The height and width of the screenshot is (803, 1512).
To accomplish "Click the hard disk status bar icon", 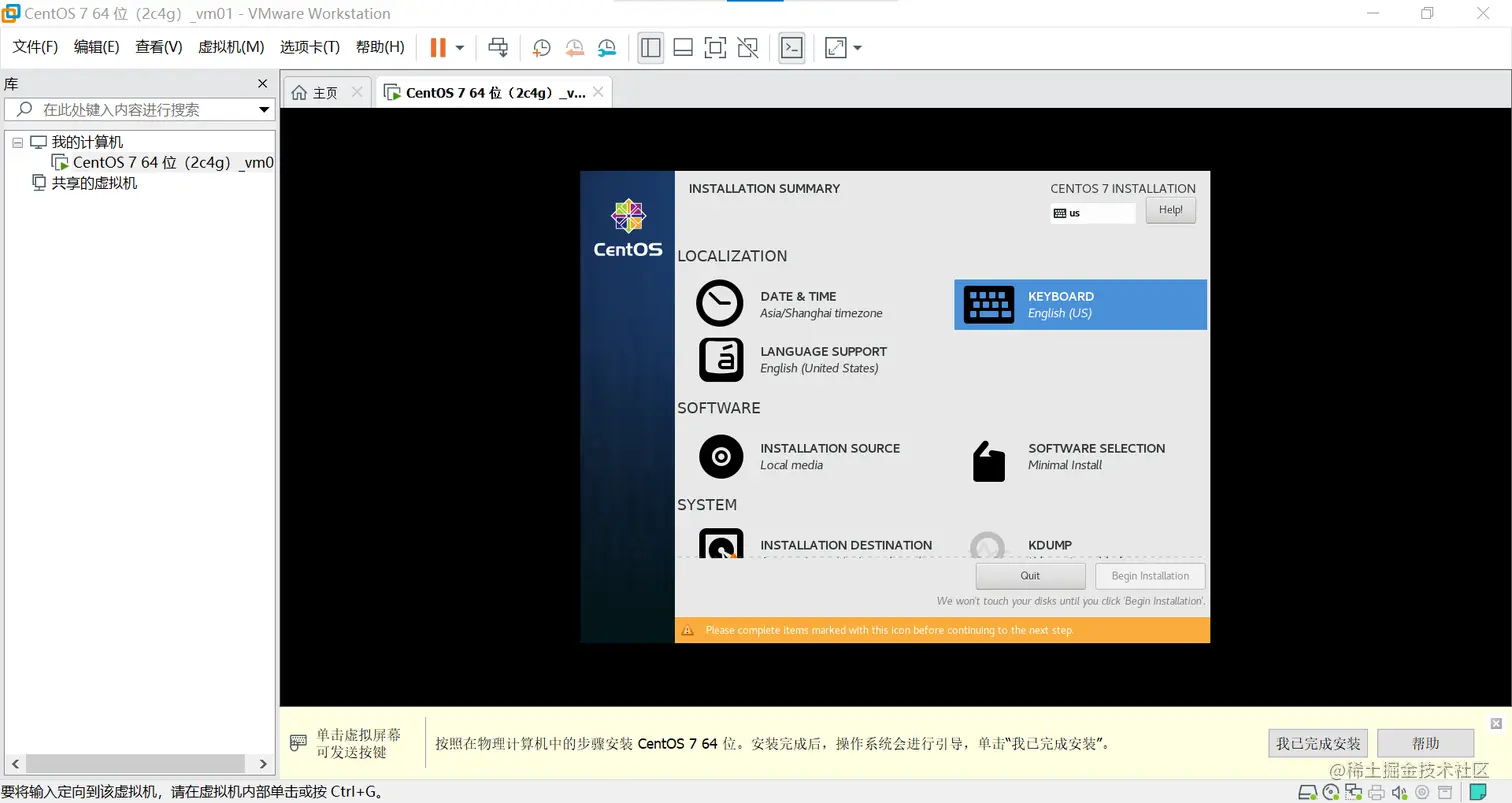I will coord(1308,793).
